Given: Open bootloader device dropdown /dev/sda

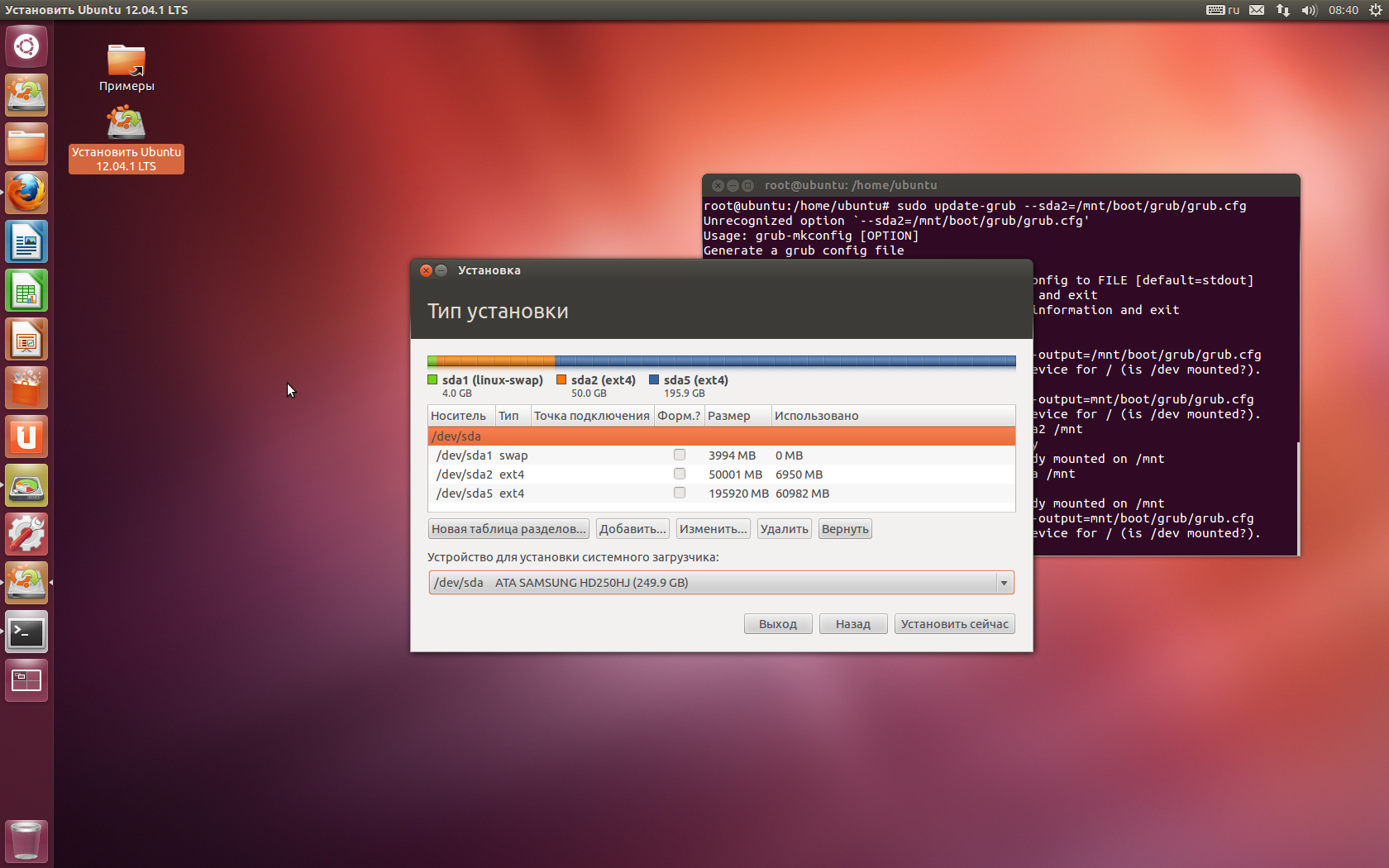Looking at the screenshot, I should coord(721,583).
